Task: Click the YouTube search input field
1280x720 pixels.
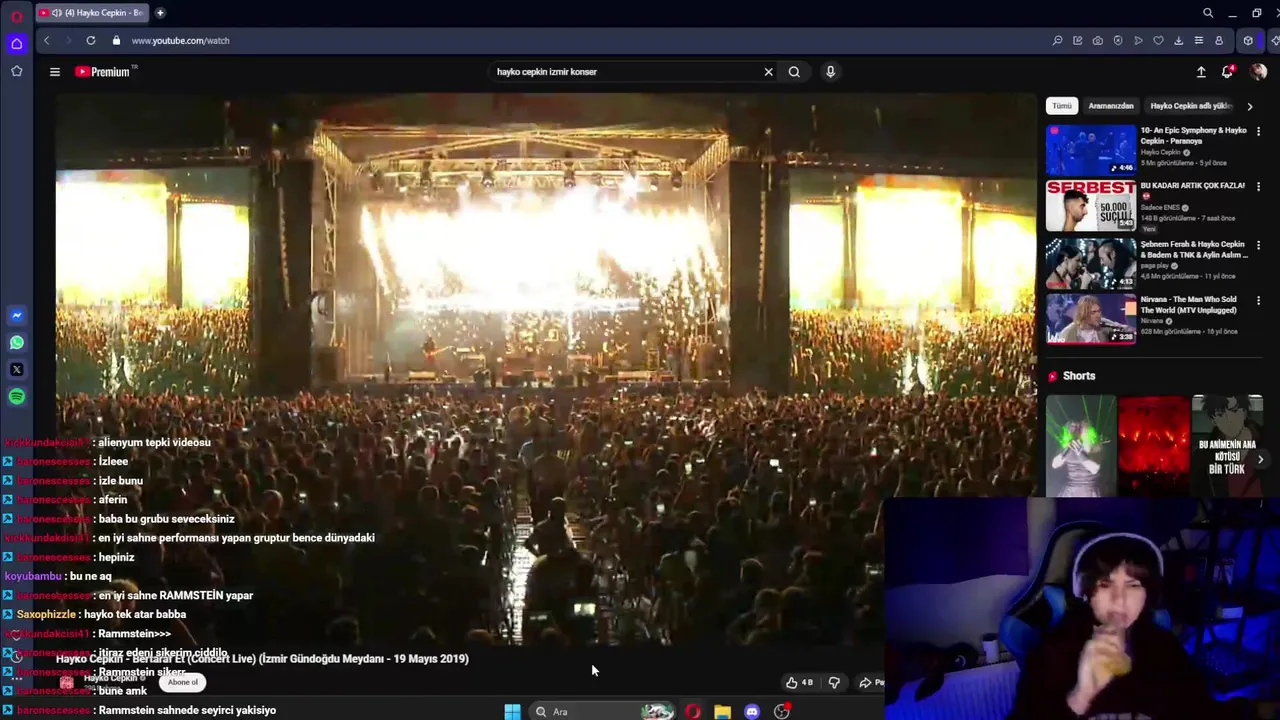Action: pos(625,72)
